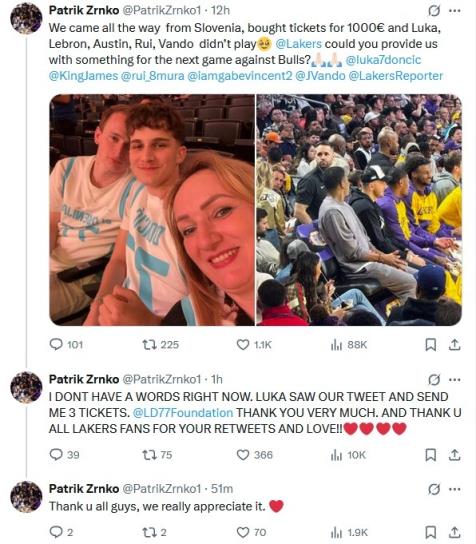Screen dimensions: 476x544
Task: Open Patrik Zrnko avatar on top tweet
Action: click(x=26, y=18)
